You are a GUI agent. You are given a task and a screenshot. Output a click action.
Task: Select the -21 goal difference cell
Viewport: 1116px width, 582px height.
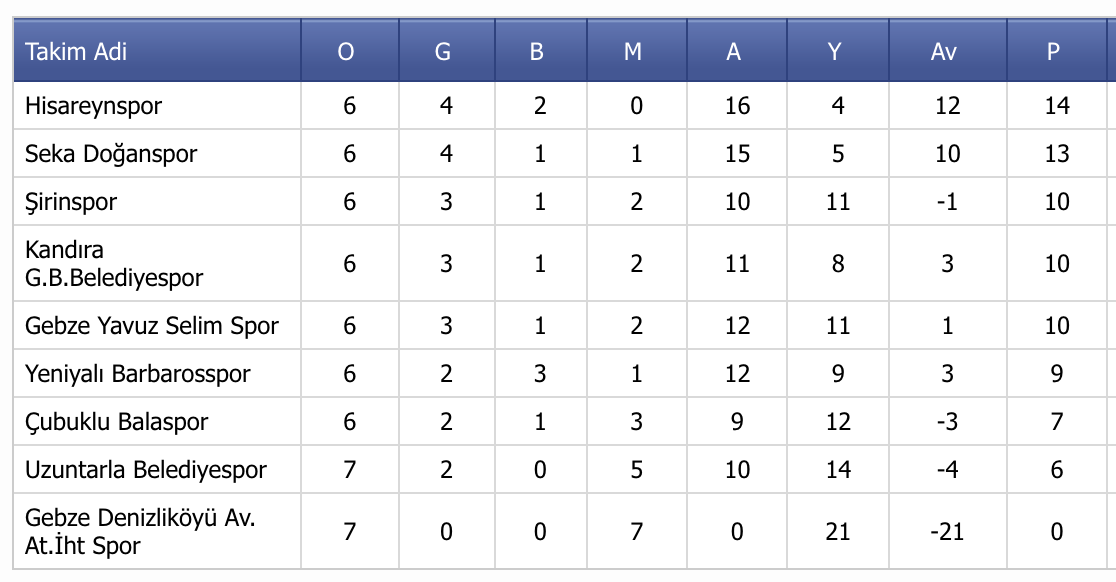[945, 532]
